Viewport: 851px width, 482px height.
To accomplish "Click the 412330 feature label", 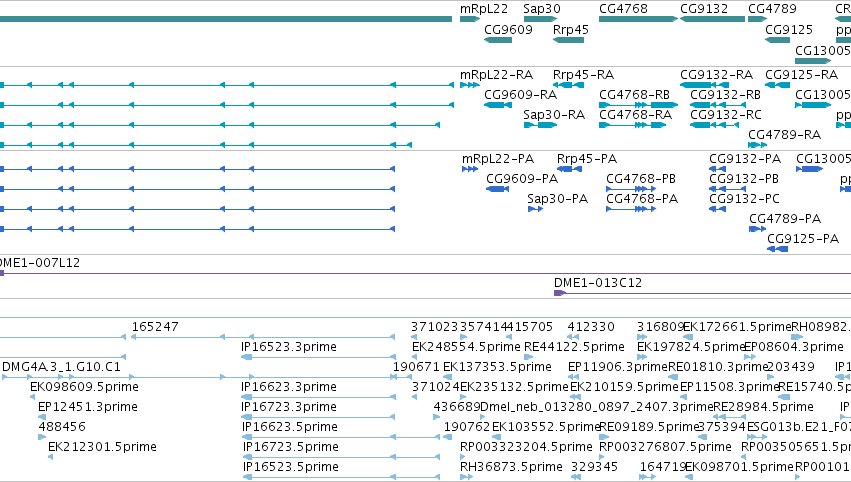I will (591, 327).
